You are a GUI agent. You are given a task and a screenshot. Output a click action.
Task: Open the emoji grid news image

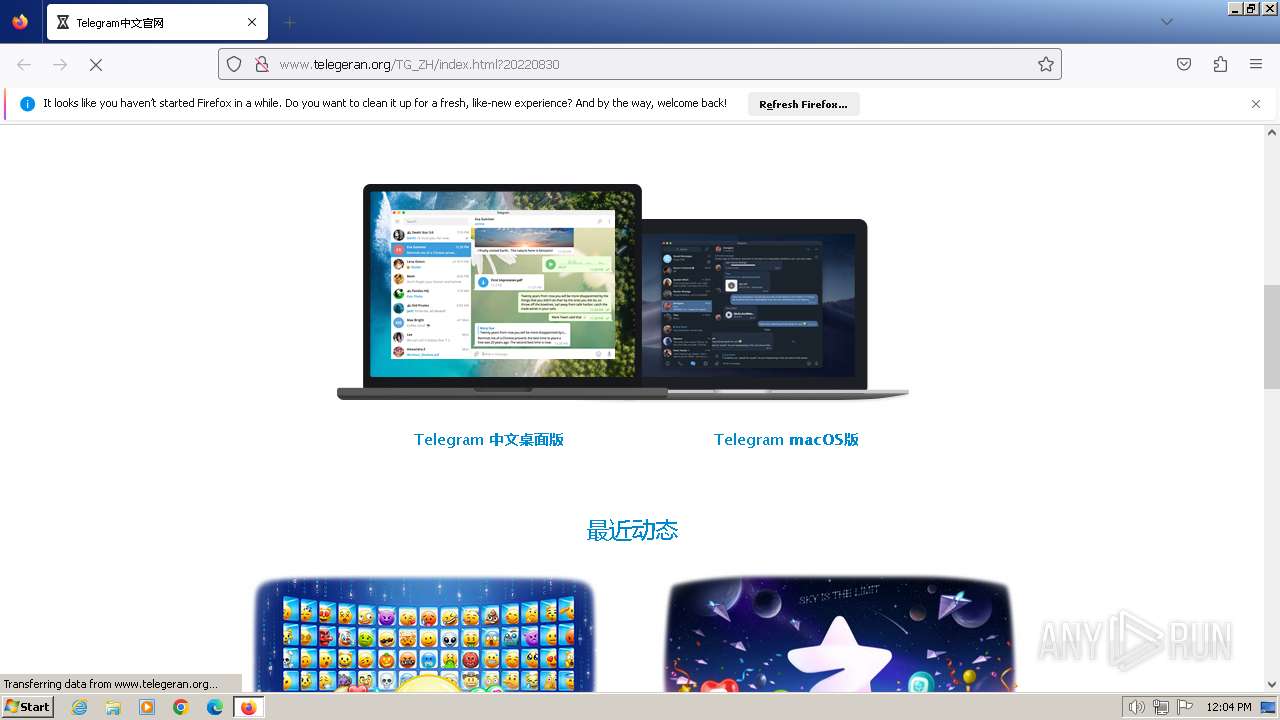click(425, 634)
